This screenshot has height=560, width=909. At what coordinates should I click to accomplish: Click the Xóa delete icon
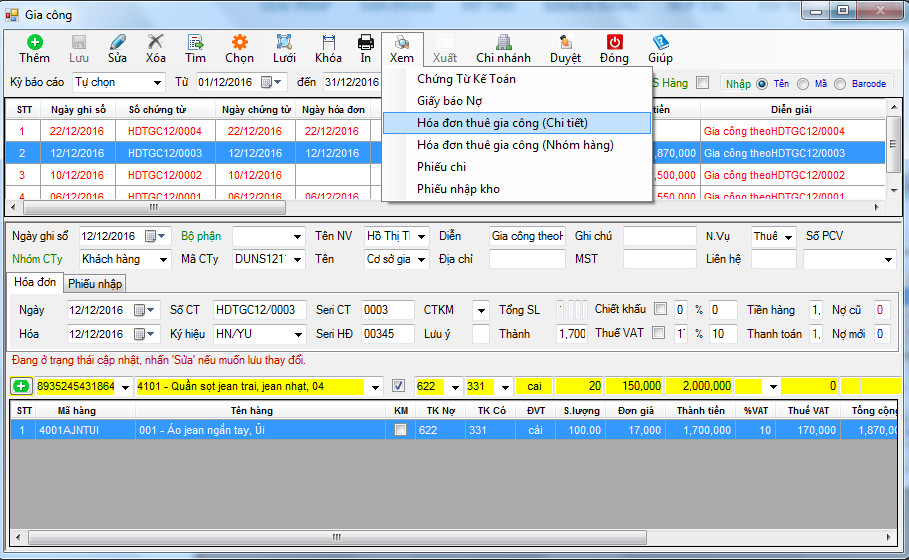[x=155, y=42]
